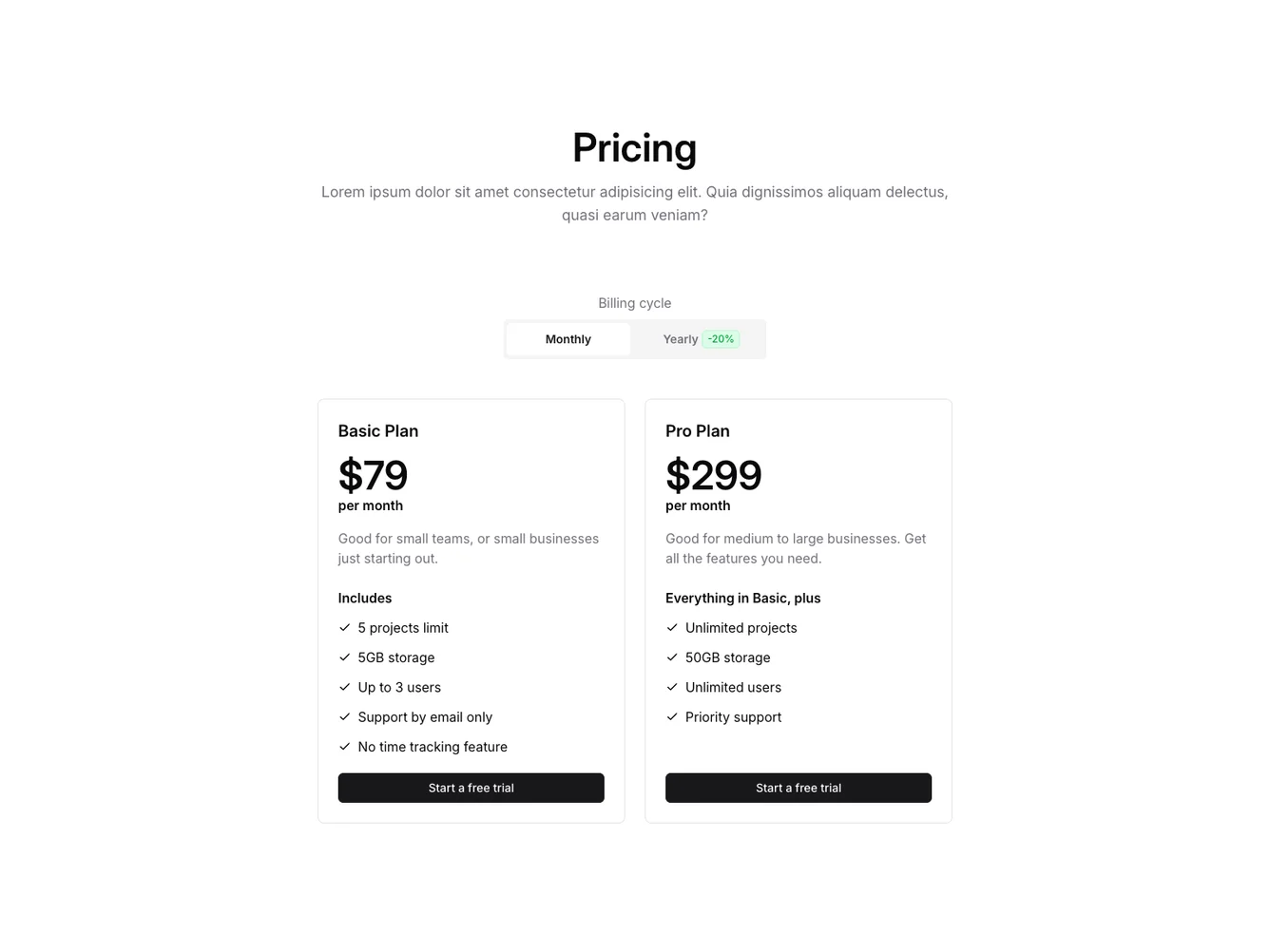The width and height of the screenshot is (1270, 952).
Task: Start a free trial for the Pro Plan
Action: pyautogui.click(x=798, y=788)
